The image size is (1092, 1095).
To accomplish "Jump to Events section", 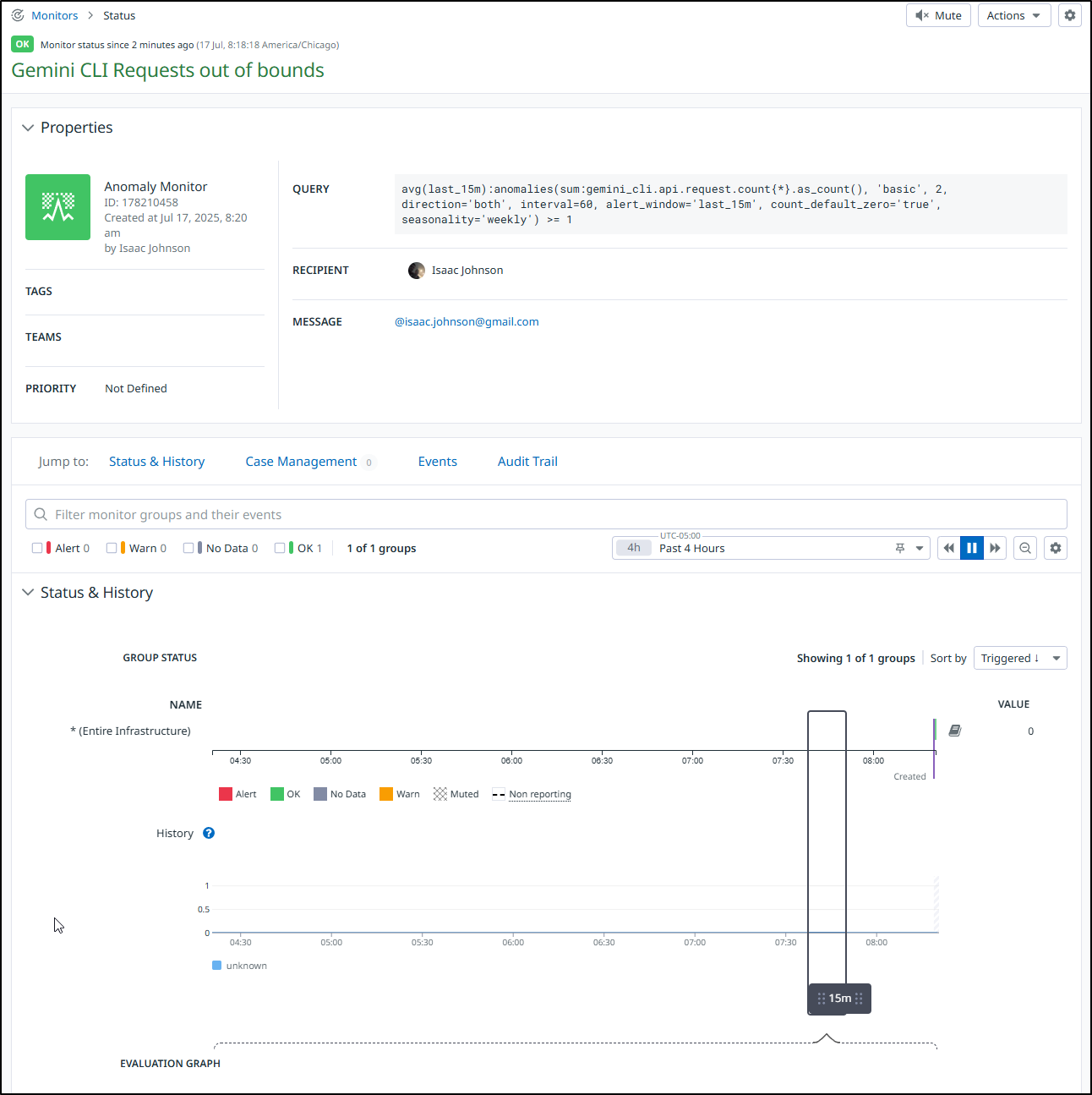I will click(x=437, y=462).
